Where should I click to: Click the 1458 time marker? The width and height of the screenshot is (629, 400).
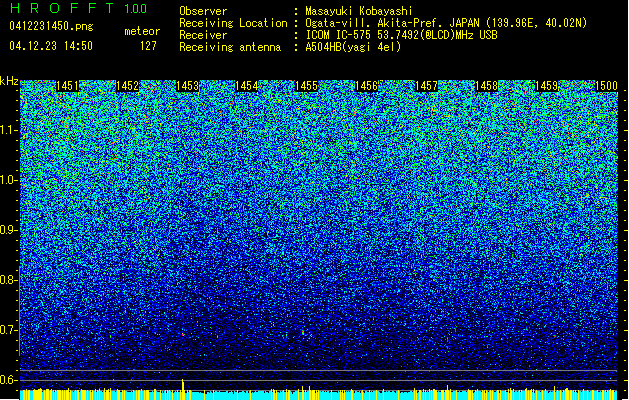tap(486, 86)
